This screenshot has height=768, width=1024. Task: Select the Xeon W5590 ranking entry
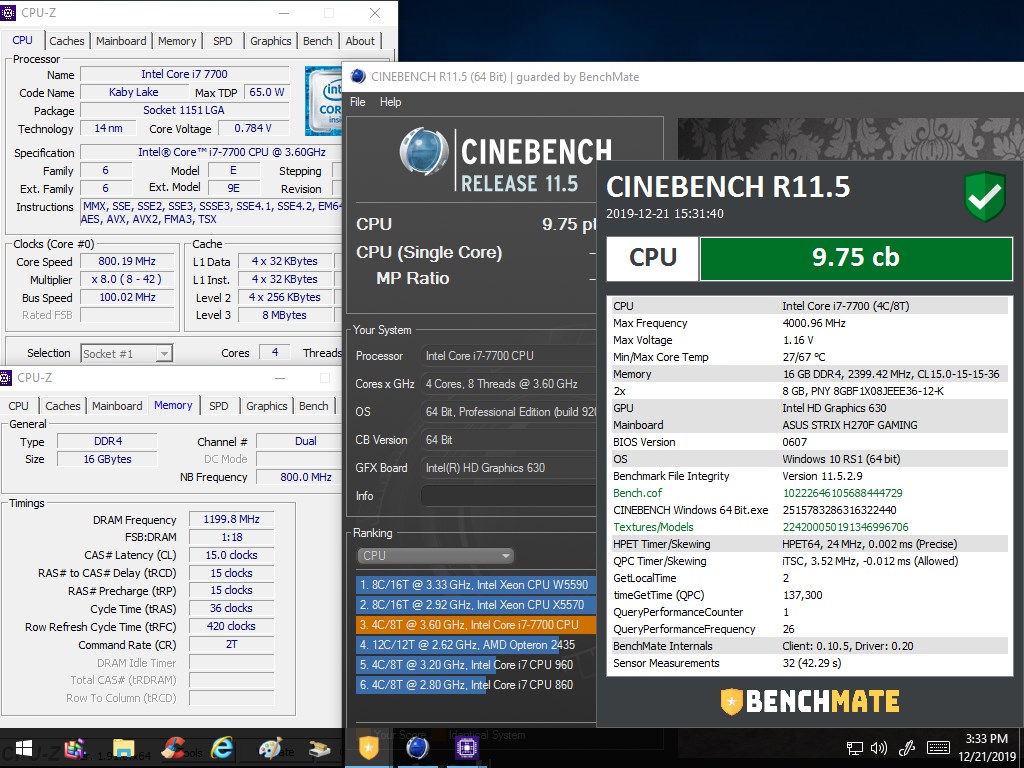point(475,584)
